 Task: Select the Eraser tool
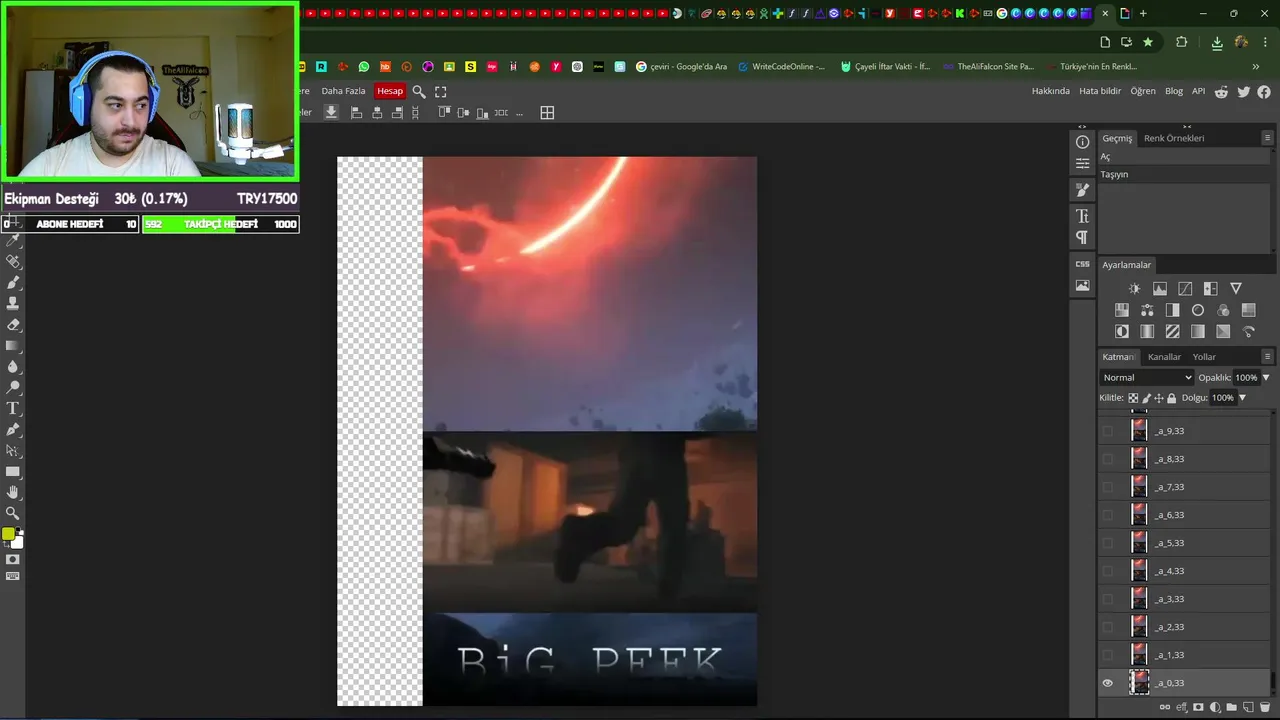coord(13,324)
